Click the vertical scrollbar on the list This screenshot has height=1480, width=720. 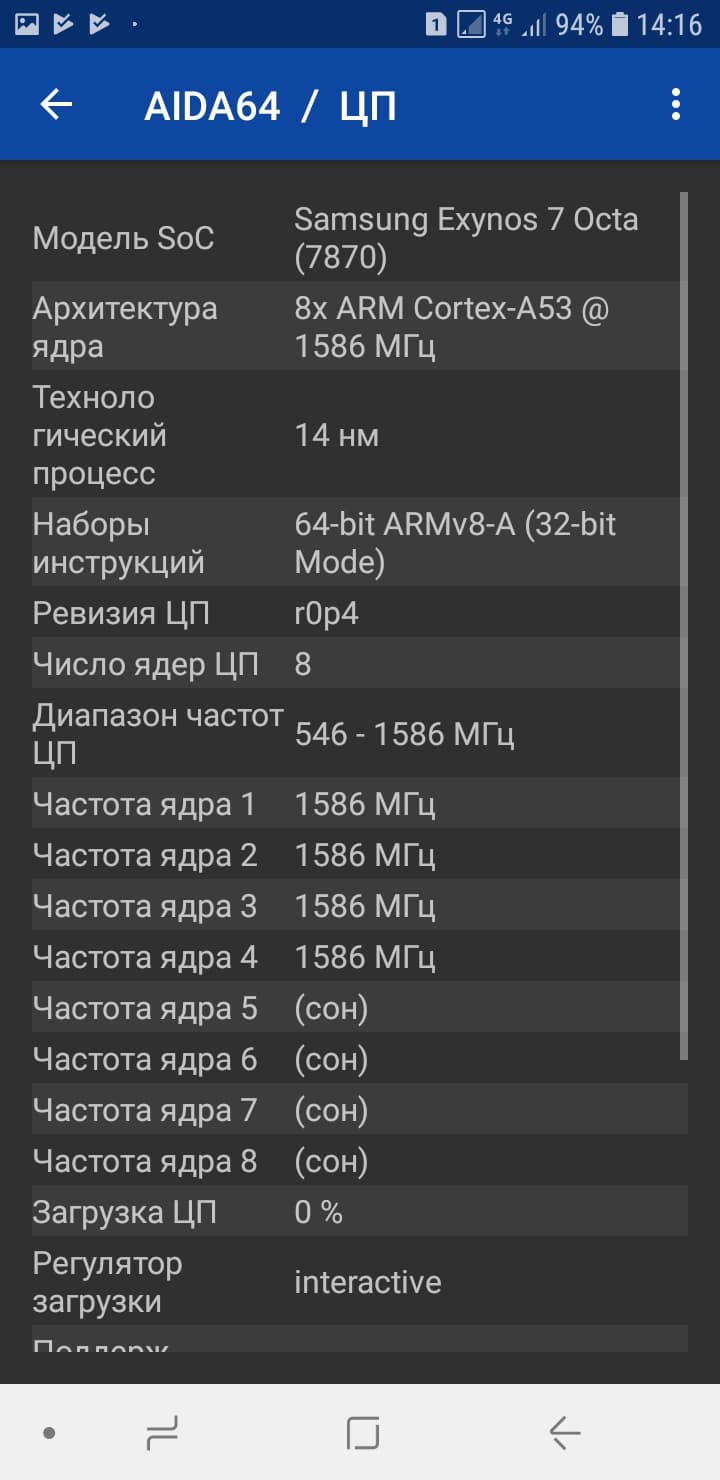(x=684, y=625)
